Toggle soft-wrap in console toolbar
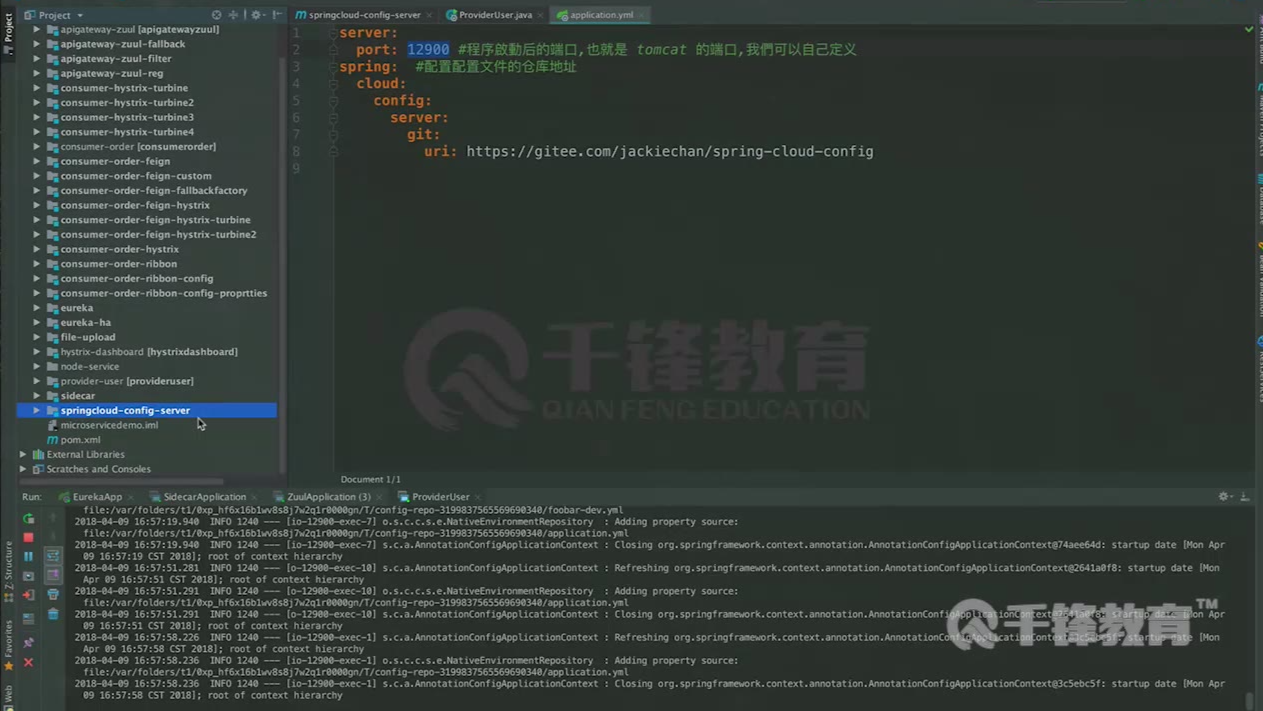 pos(53,556)
